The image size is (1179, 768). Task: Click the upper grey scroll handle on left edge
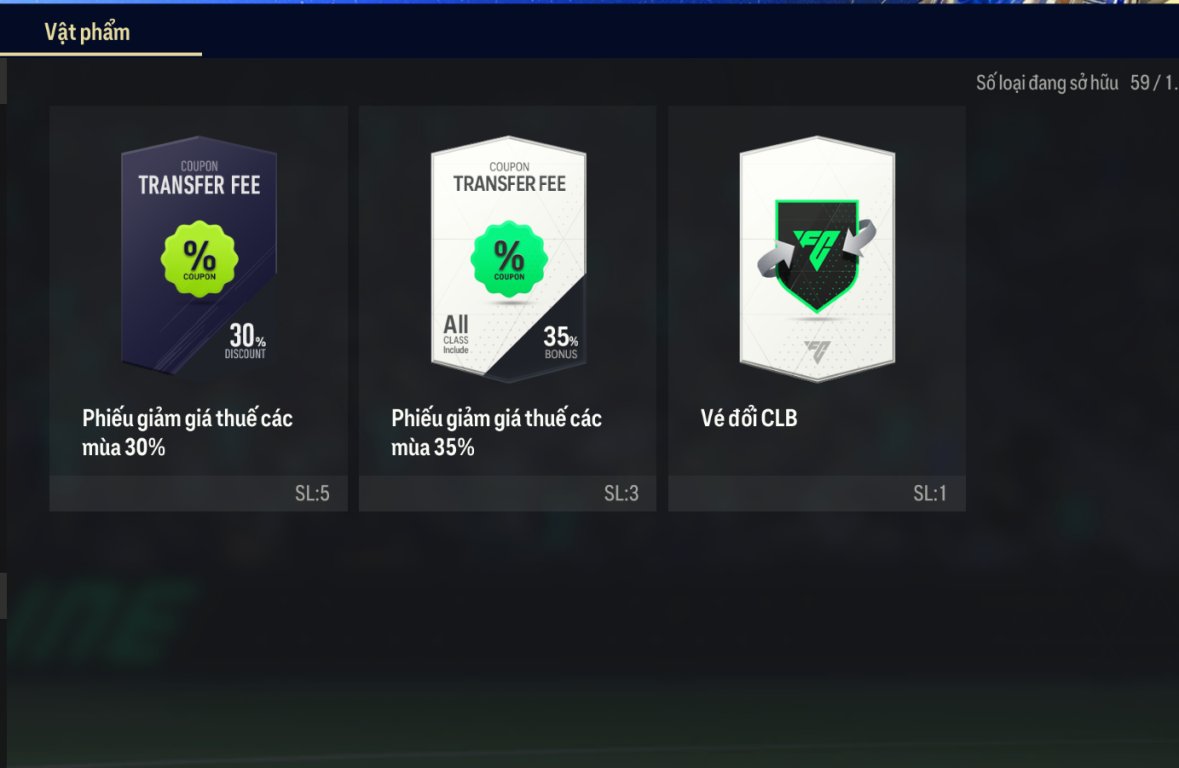(3, 81)
